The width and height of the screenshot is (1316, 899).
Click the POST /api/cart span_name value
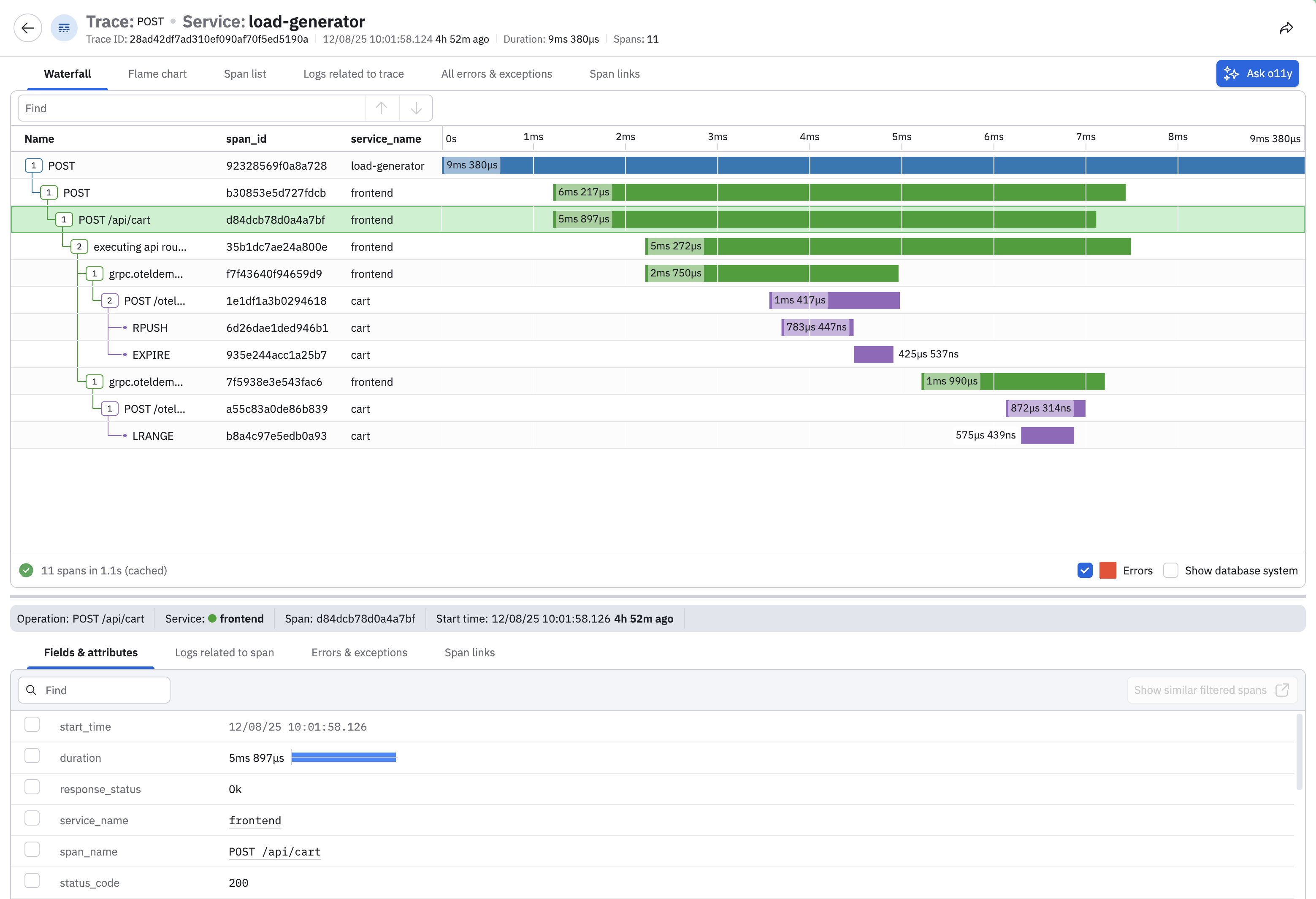tap(275, 851)
